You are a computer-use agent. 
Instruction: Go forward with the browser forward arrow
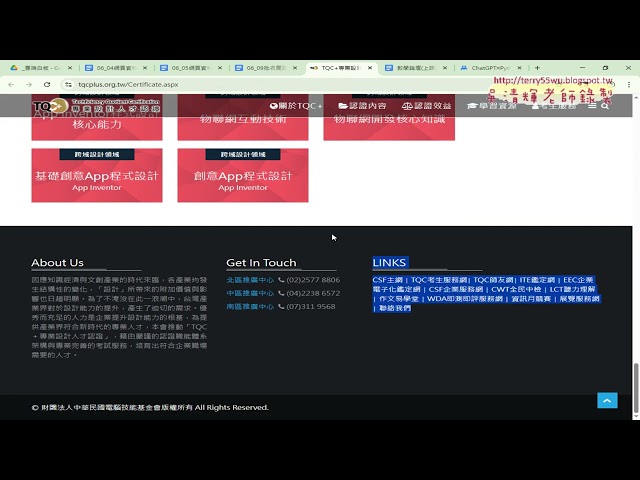(x=29, y=84)
